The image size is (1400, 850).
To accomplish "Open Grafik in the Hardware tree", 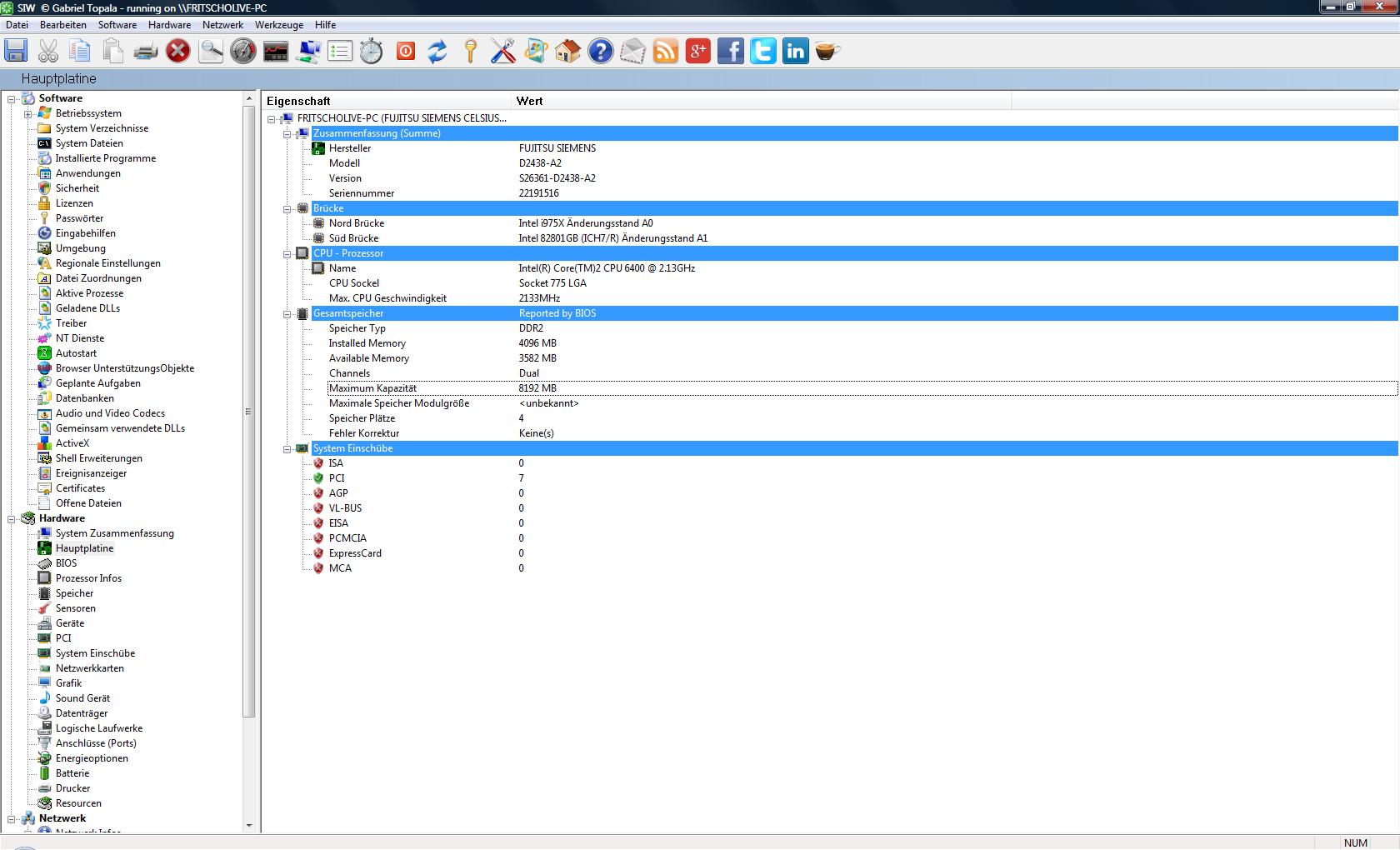I will pos(68,683).
